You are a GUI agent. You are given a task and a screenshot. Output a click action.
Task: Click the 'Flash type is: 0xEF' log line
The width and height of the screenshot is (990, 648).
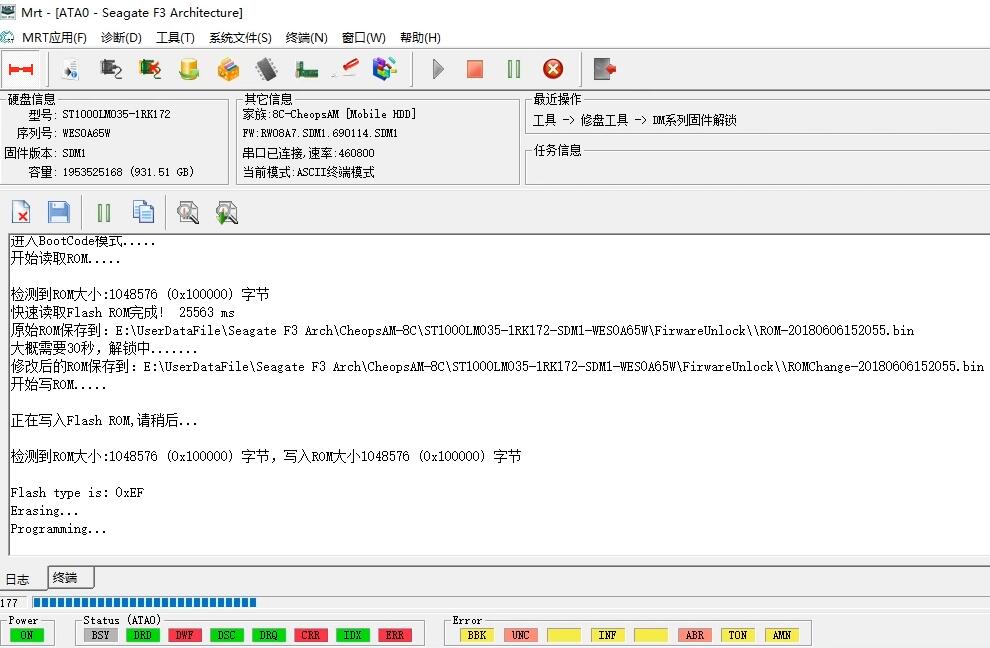[77, 493]
